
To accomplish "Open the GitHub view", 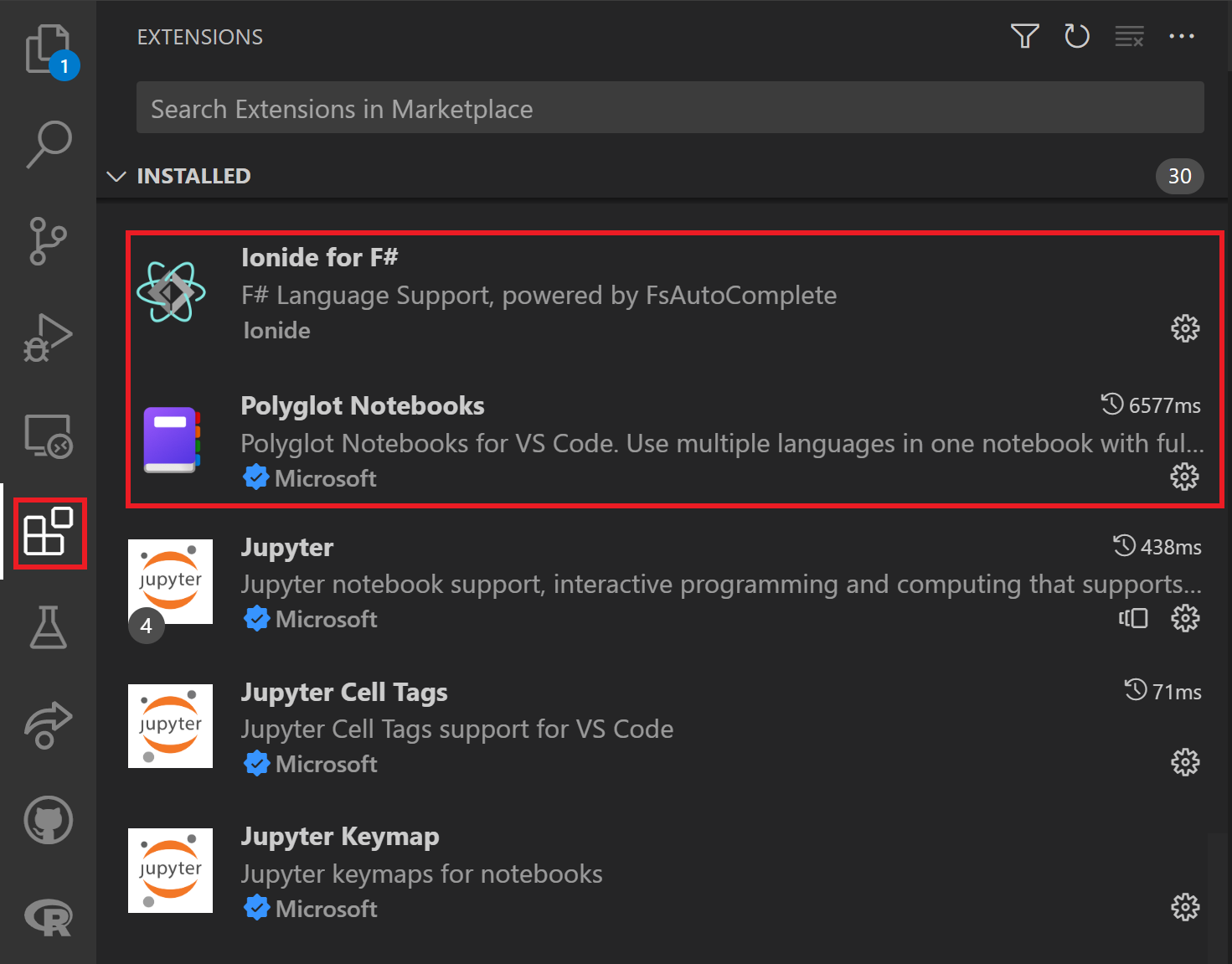I will (x=49, y=820).
